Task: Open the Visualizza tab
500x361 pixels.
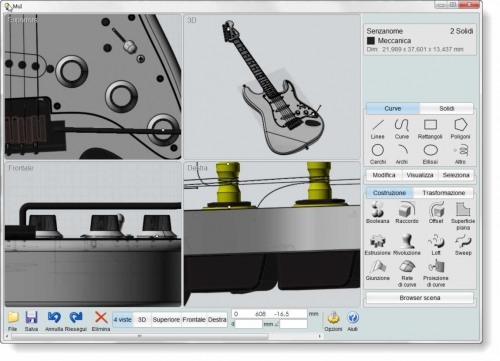Action: 420,175
